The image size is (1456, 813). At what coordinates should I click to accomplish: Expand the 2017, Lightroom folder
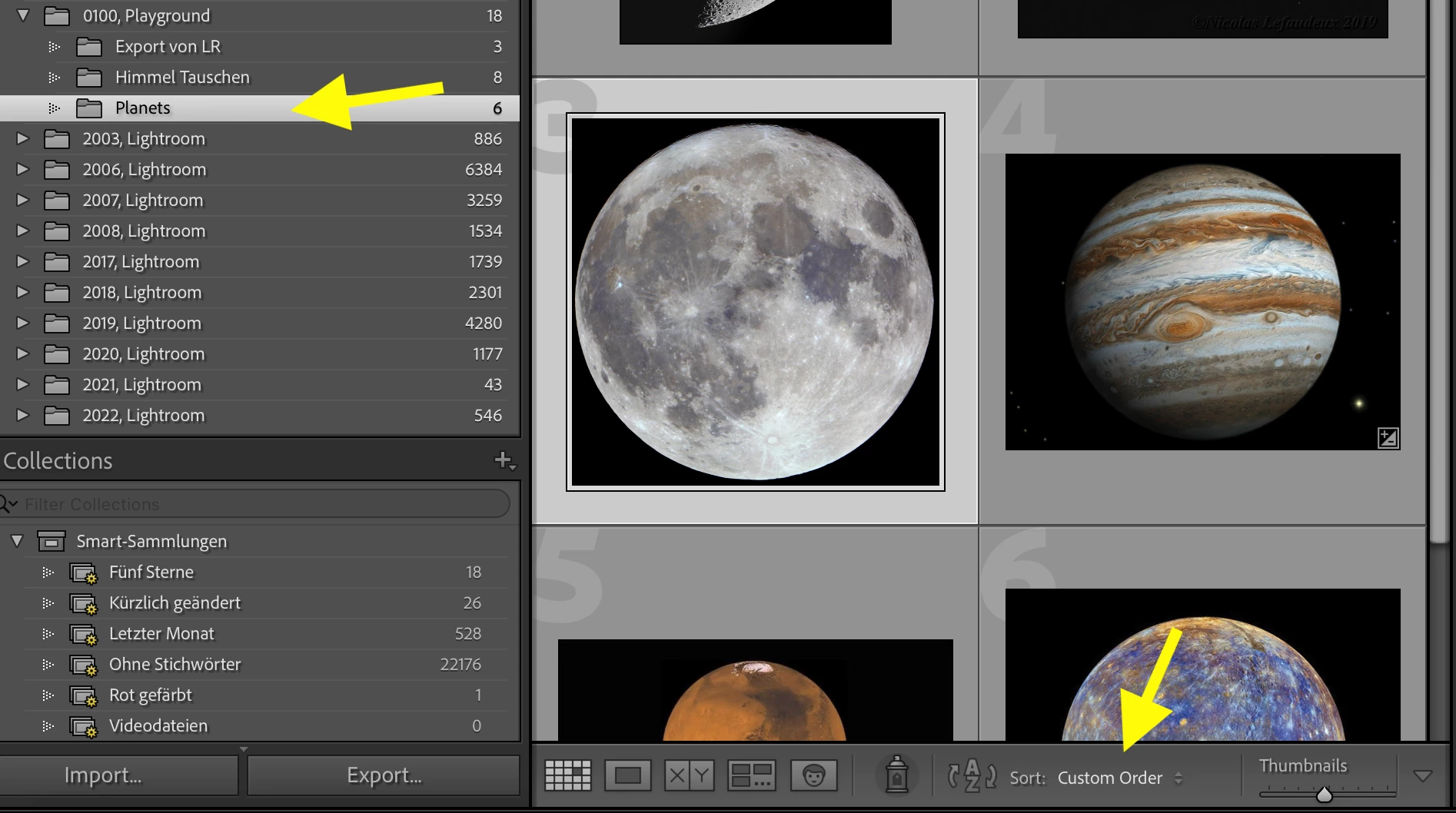point(22,261)
